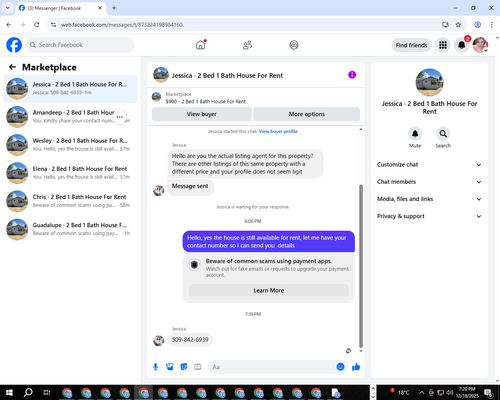Viewport: 500px width, 400px height.
Task: Open the Notifications bell icon
Action: (462, 45)
